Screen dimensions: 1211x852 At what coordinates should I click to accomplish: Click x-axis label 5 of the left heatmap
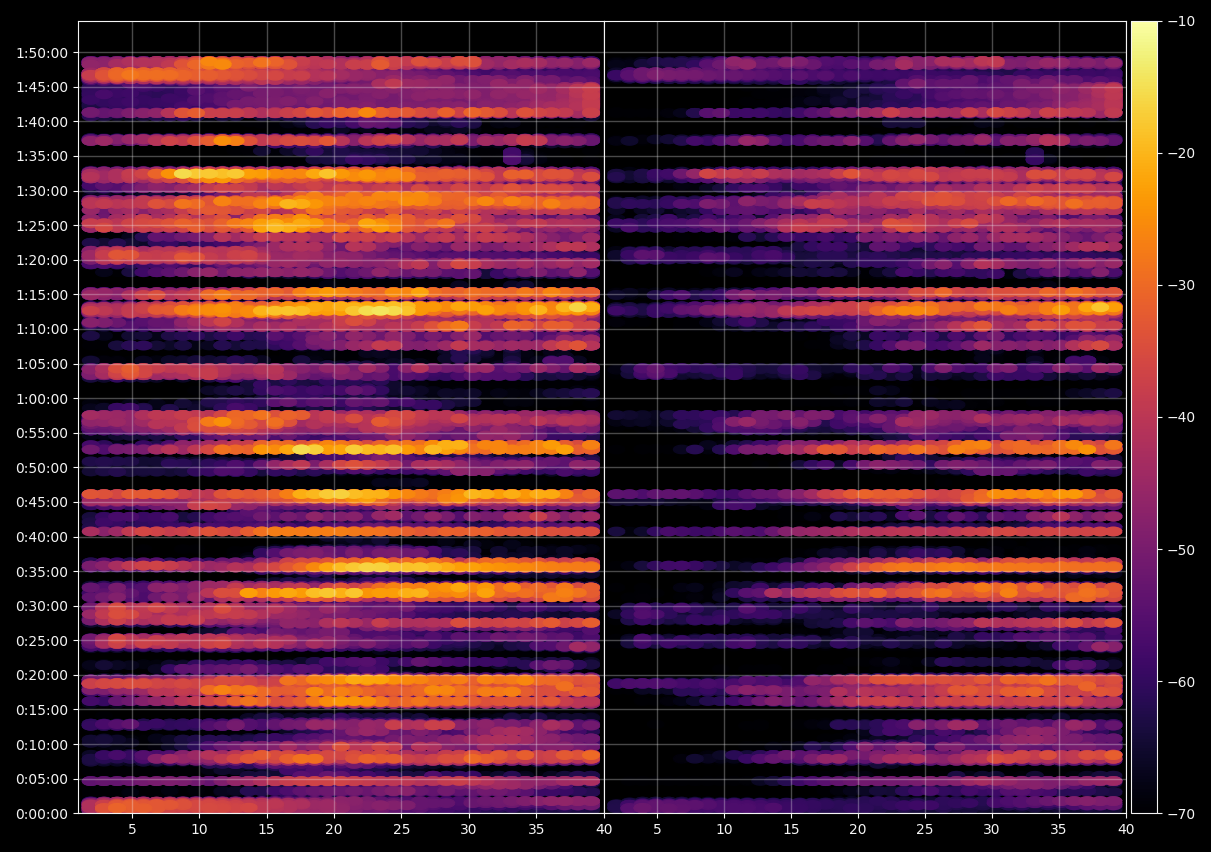coord(132,830)
